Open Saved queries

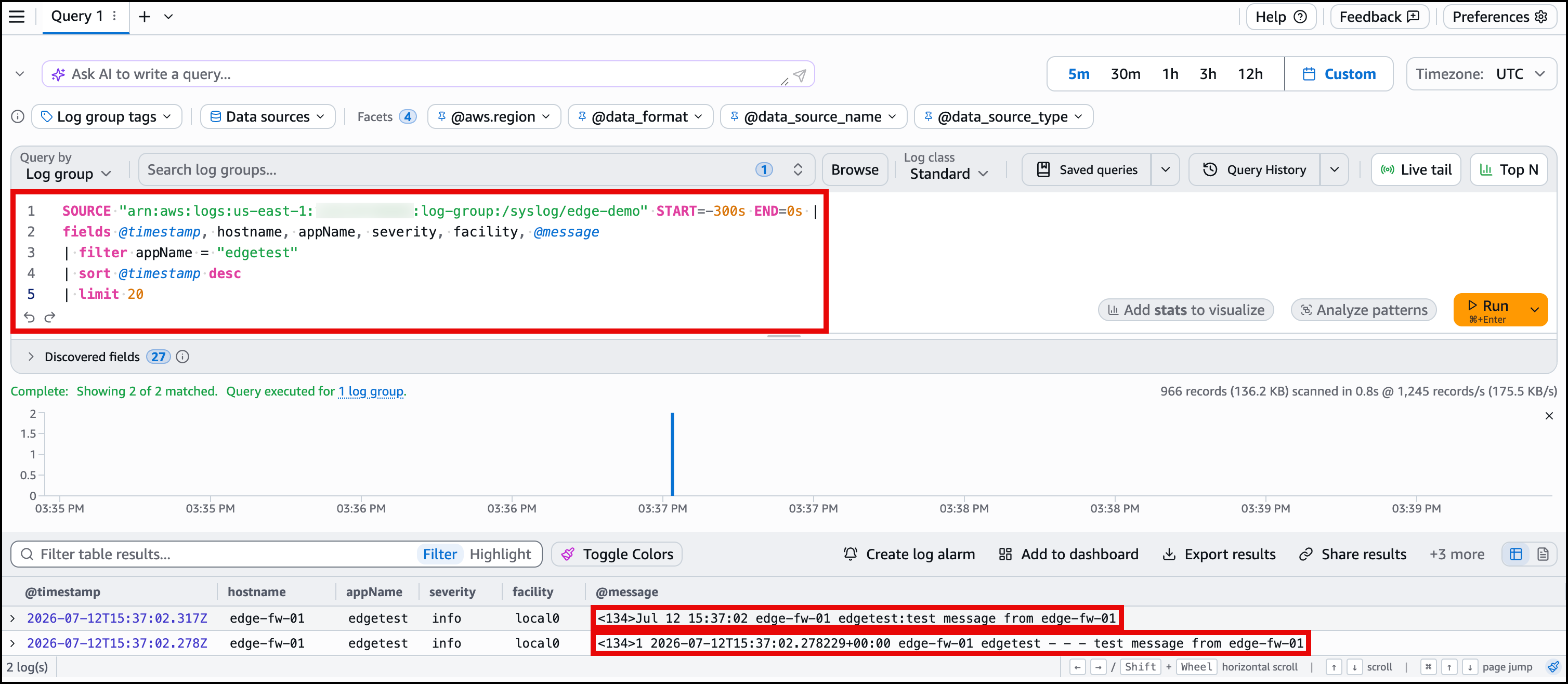click(1087, 170)
